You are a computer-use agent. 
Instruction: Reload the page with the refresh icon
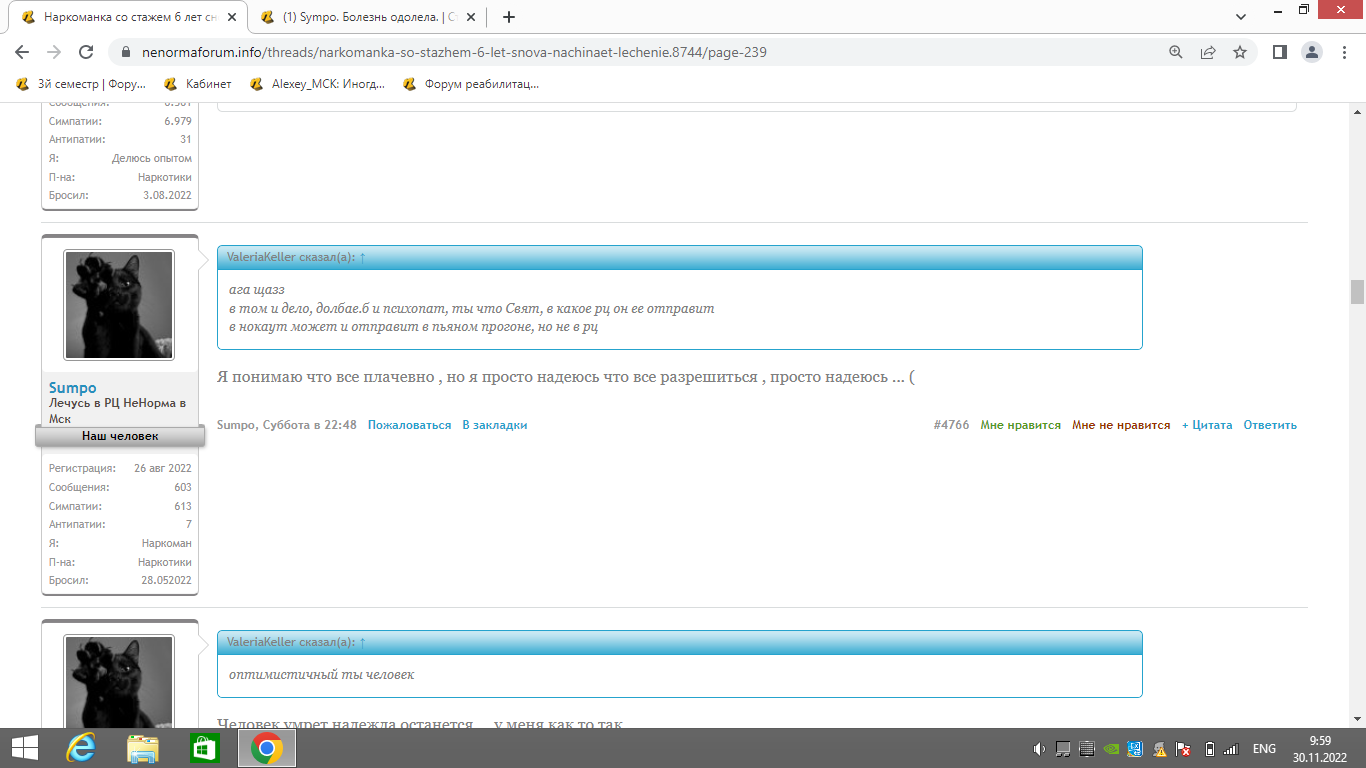click(x=86, y=52)
